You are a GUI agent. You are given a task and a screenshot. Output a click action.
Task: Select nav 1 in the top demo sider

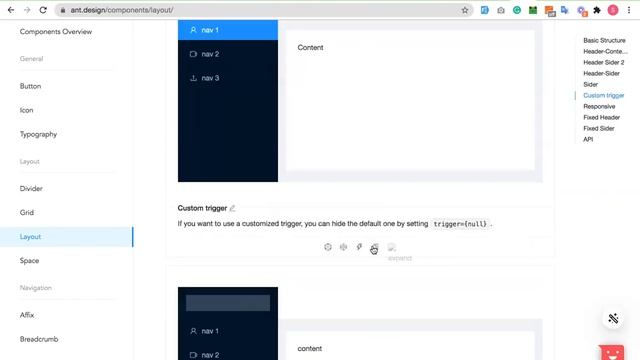(228, 30)
